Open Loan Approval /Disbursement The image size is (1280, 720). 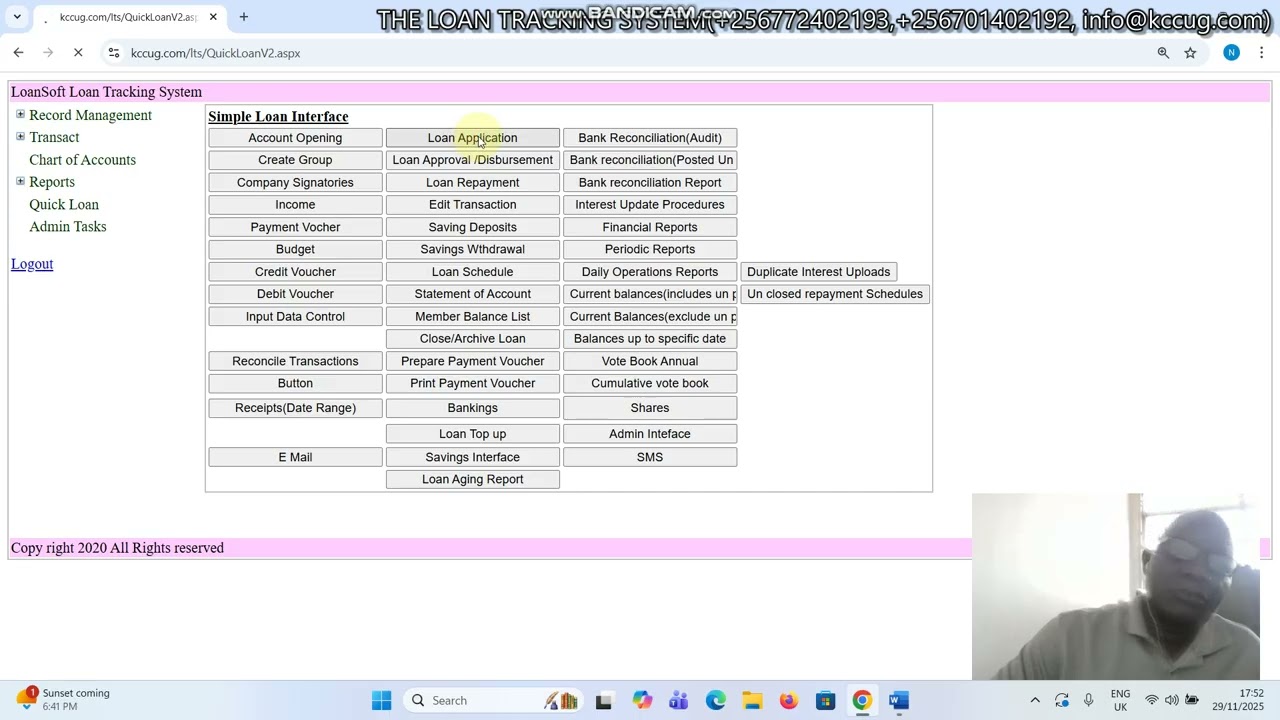[472, 160]
